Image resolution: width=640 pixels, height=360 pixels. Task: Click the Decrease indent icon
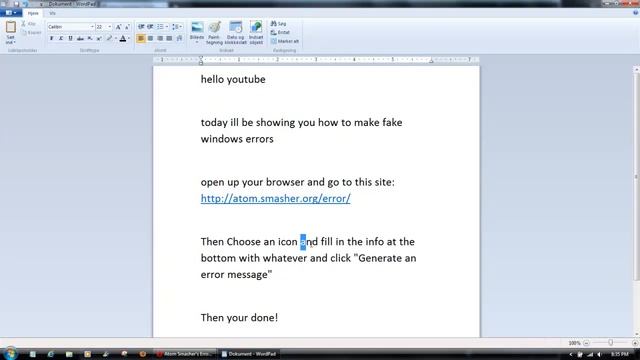click(x=141, y=27)
